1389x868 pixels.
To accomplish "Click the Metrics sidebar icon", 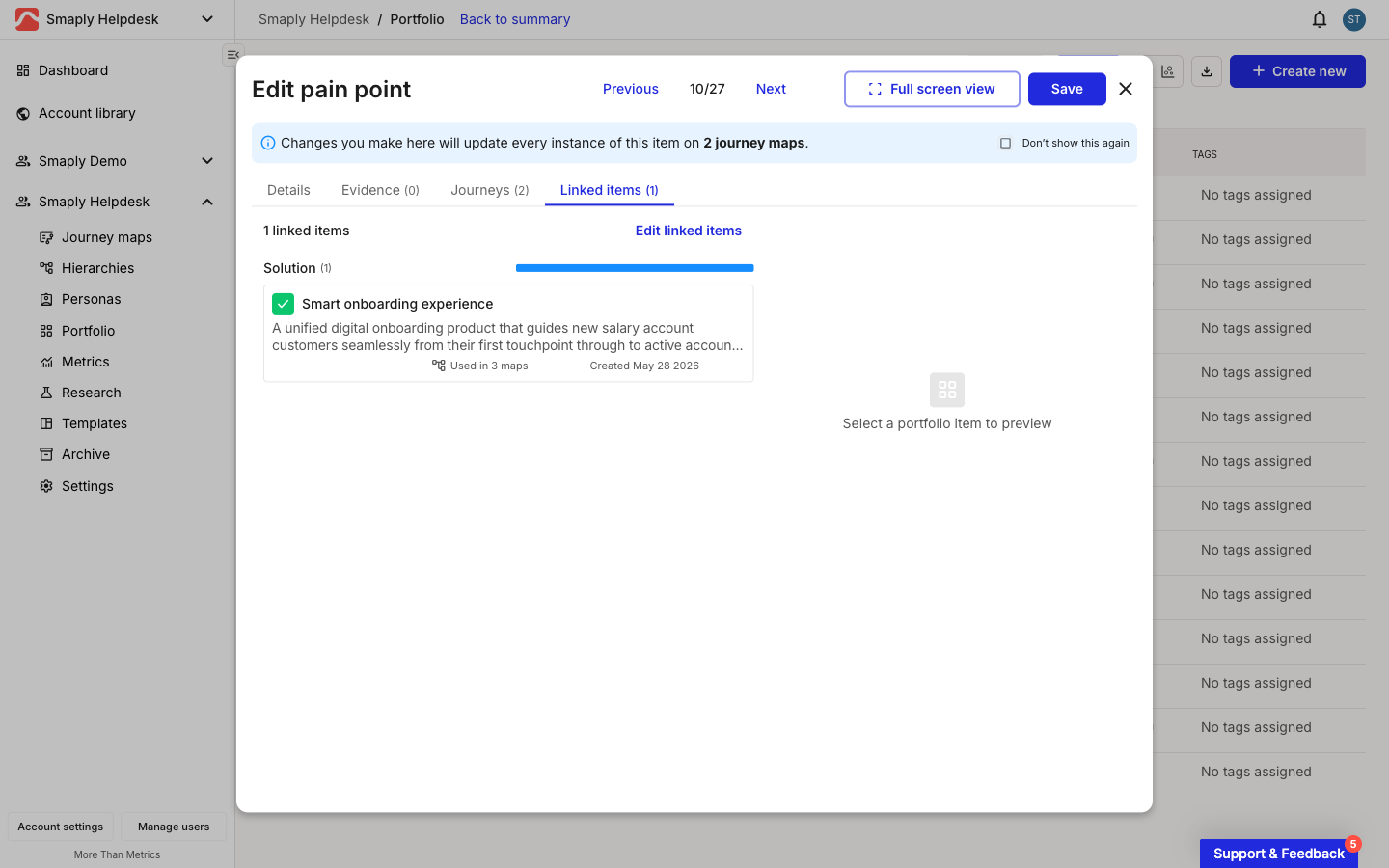I will [x=46, y=362].
